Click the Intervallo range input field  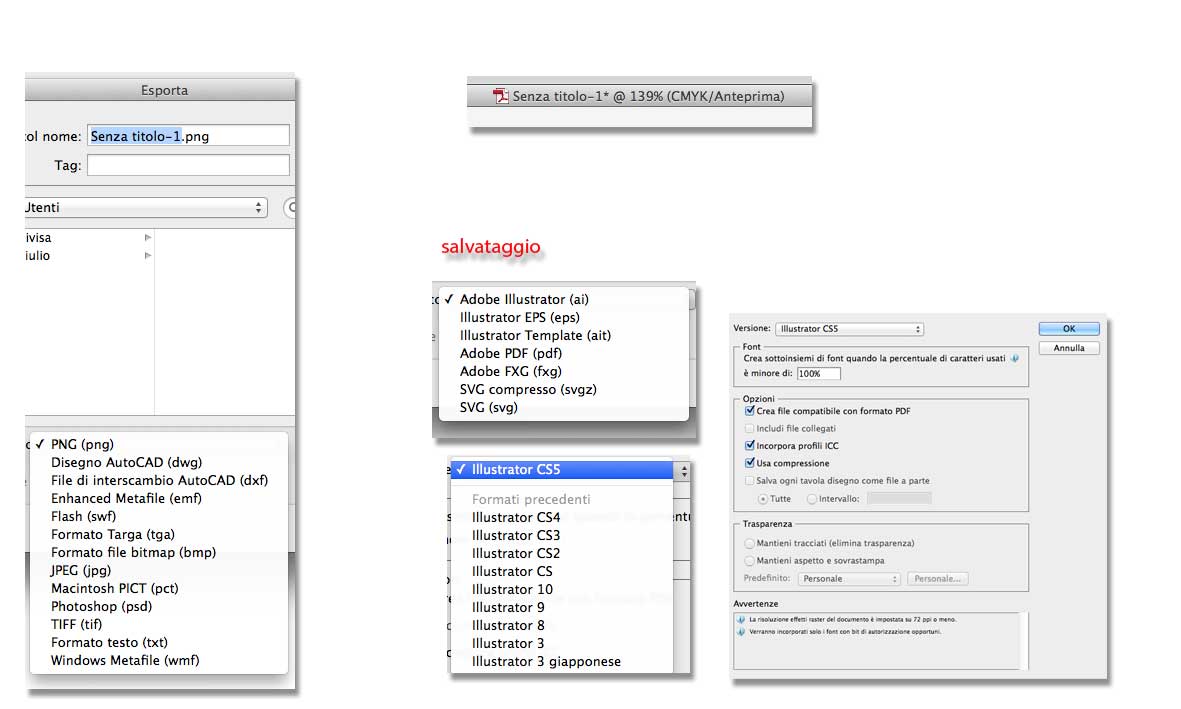tap(899, 498)
